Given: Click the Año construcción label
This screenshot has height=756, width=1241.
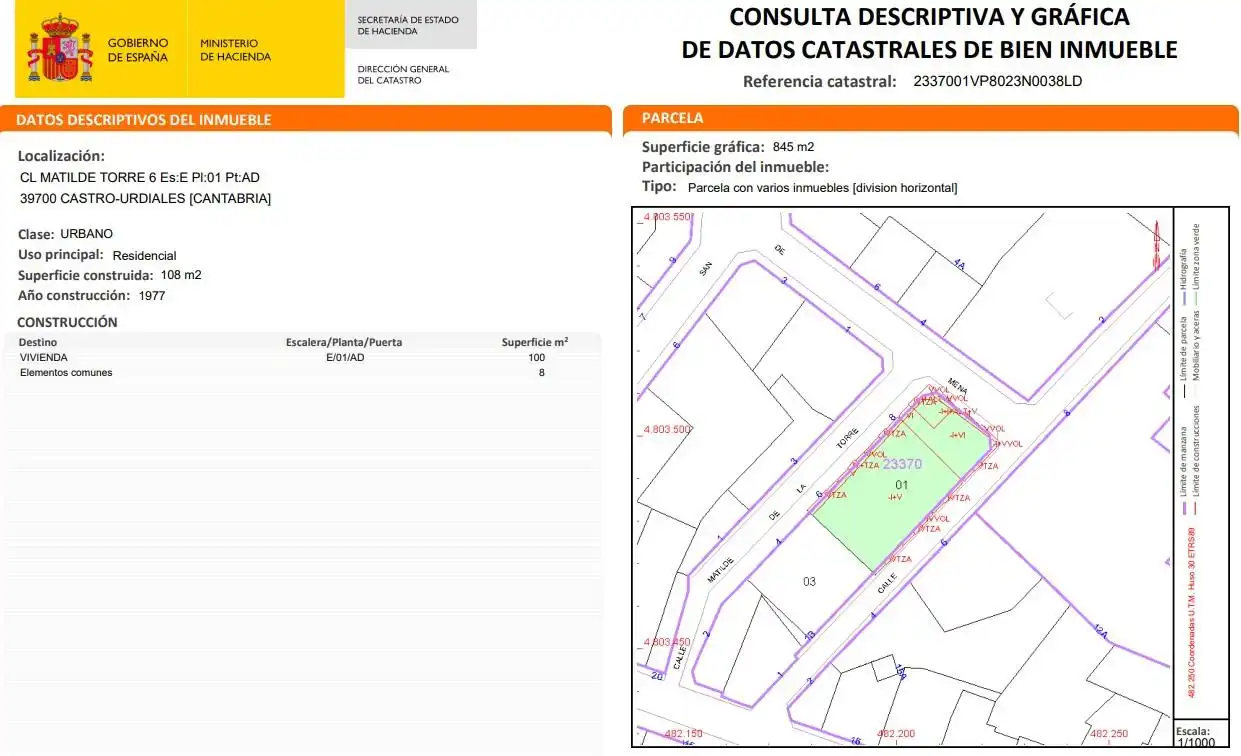Looking at the screenshot, I should [74, 296].
